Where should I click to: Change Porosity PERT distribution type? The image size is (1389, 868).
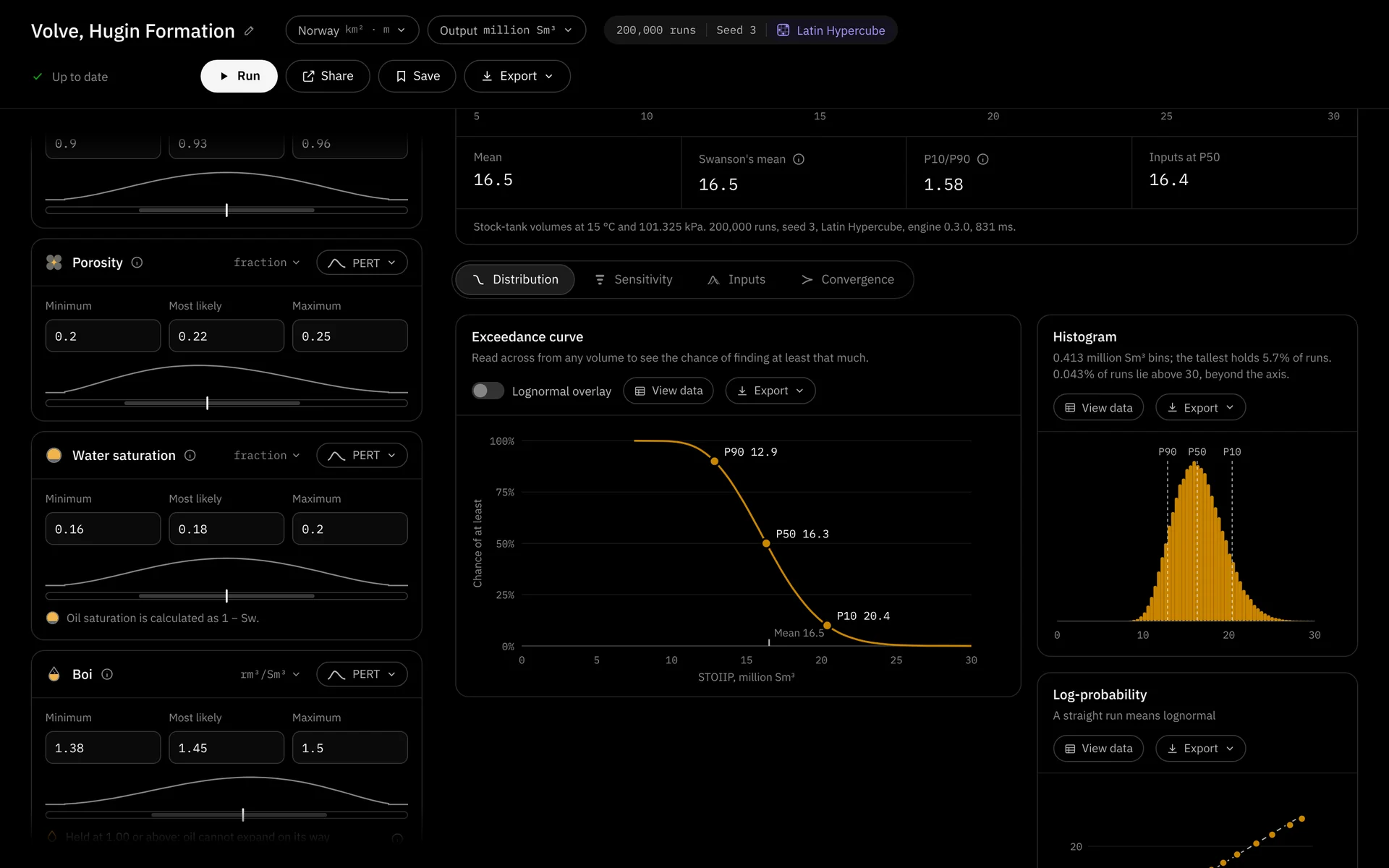coord(362,263)
